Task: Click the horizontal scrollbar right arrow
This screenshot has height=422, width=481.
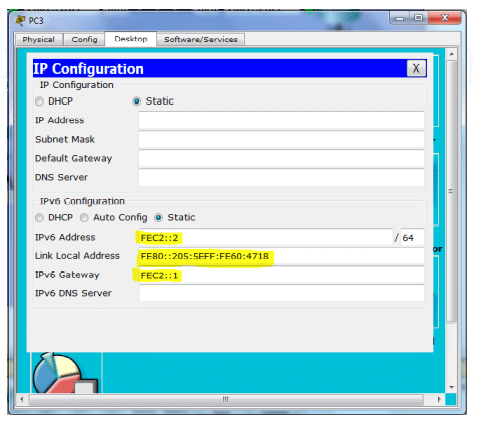Action: tap(439, 399)
